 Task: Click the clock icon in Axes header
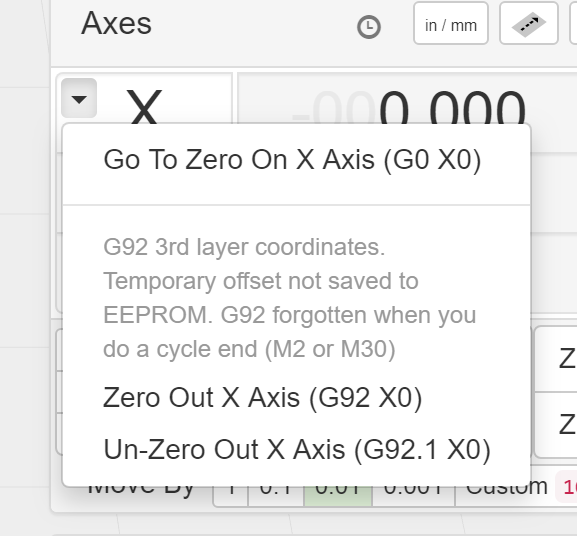point(369,27)
